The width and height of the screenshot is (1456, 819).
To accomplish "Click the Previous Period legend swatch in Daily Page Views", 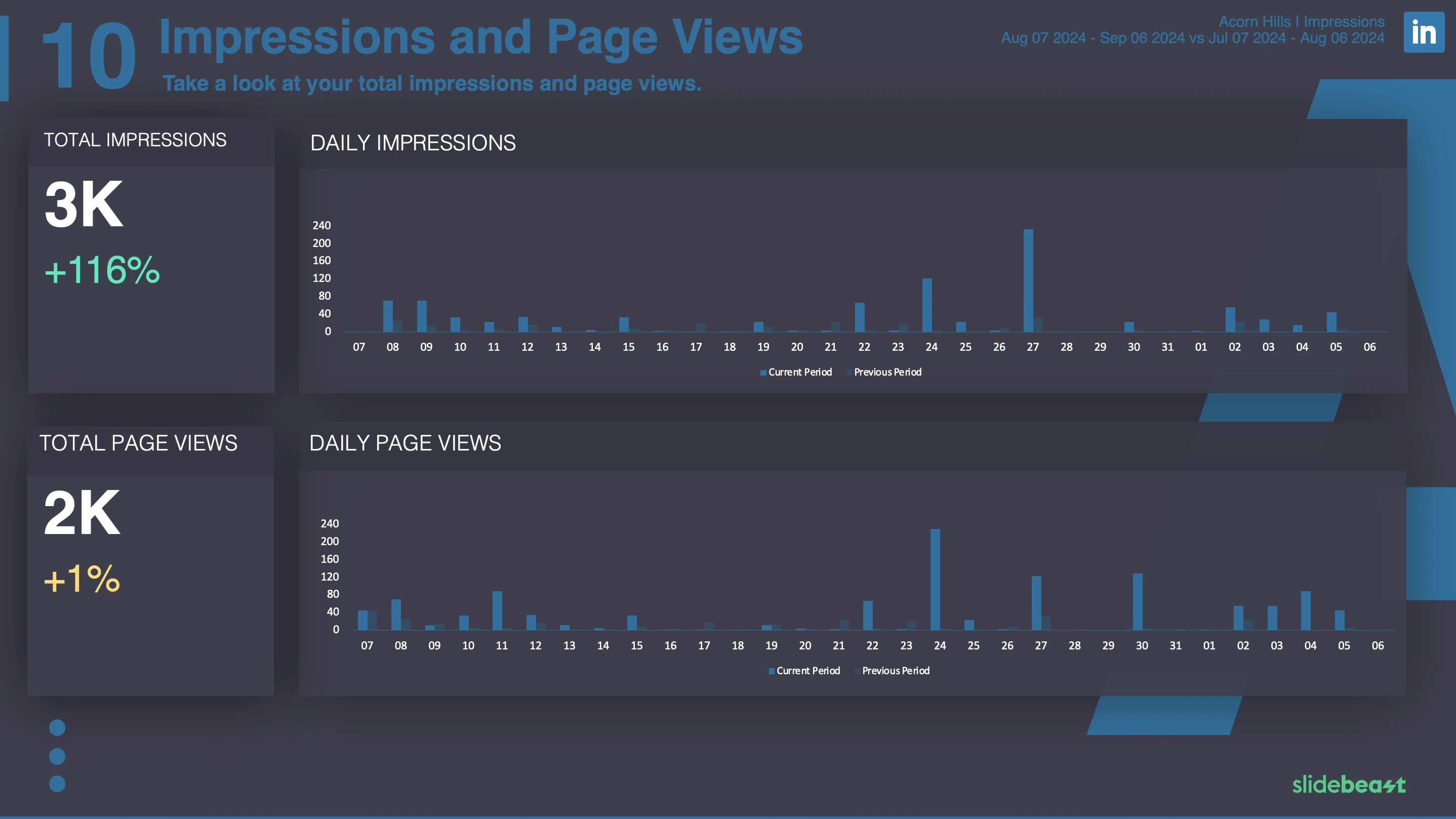I will click(858, 671).
